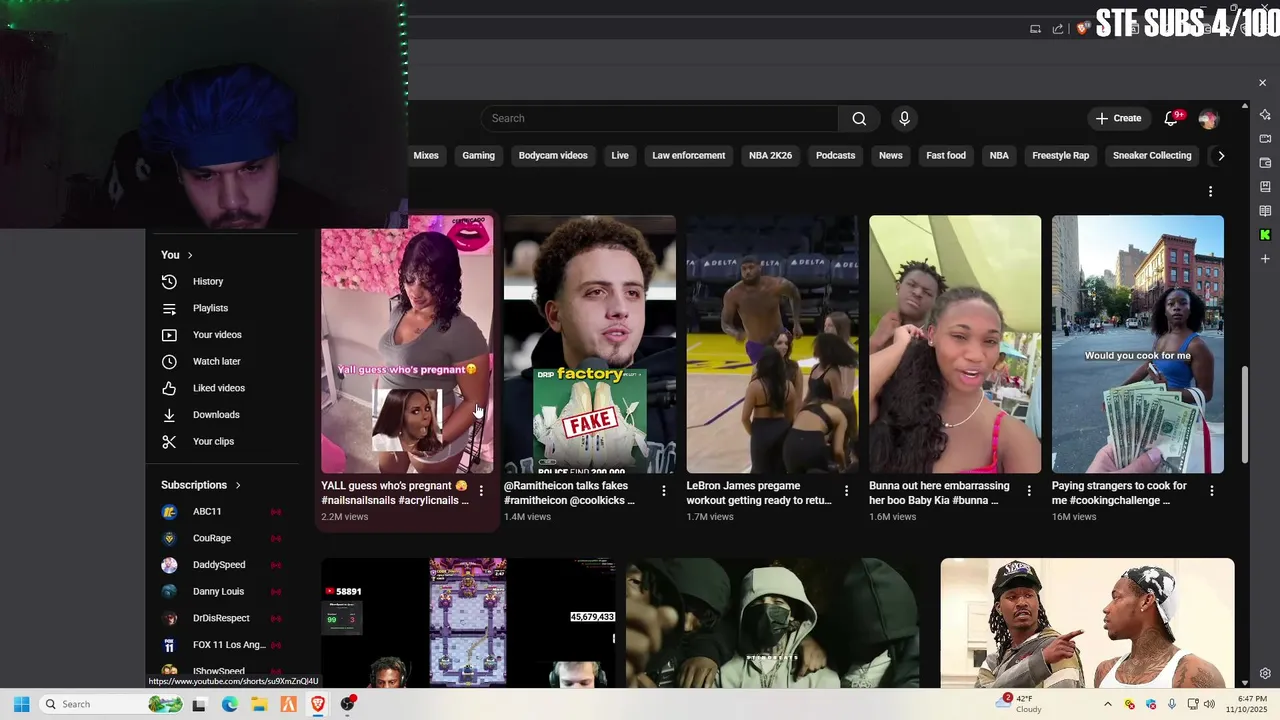The width and height of the screenshot is (1280, 720).
Task: Click the share icon in the address bar
Action: click(1058, 29)
